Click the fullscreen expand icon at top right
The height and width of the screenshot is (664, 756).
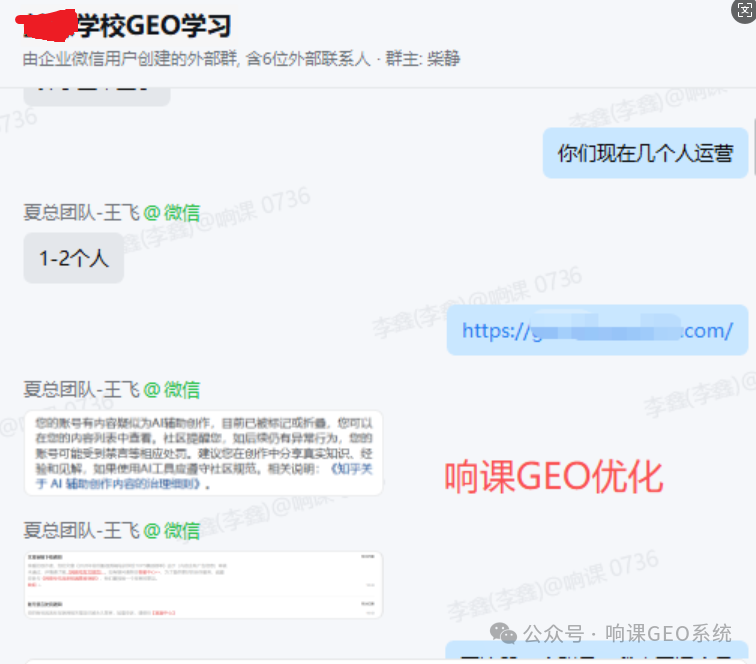743,11
